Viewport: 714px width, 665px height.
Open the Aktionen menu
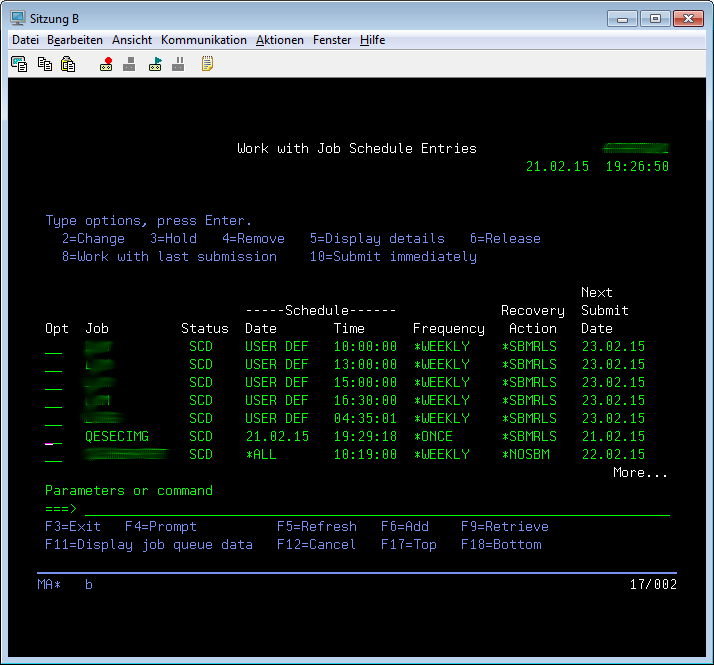point(280,40)
